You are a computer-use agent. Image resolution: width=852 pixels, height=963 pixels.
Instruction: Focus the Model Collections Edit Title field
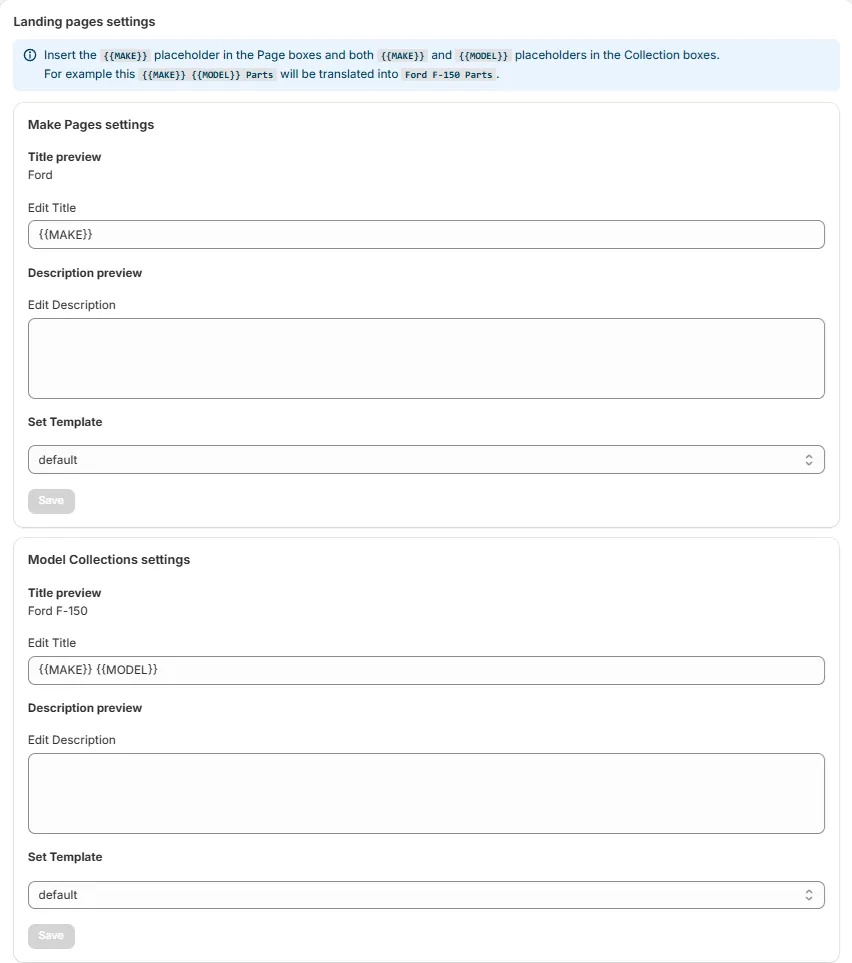[x=426, y=670]
